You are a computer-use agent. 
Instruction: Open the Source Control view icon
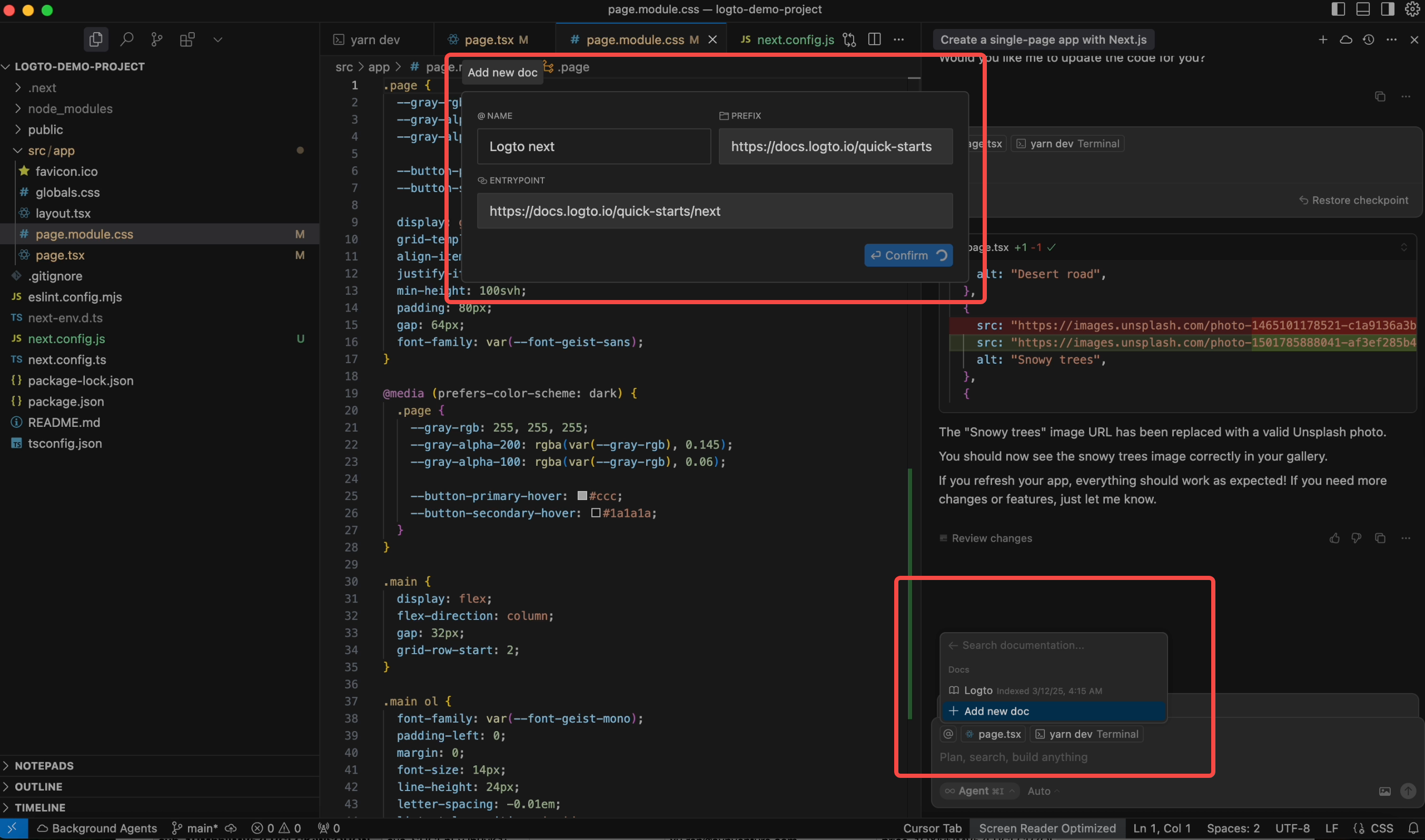click(157, 39)
